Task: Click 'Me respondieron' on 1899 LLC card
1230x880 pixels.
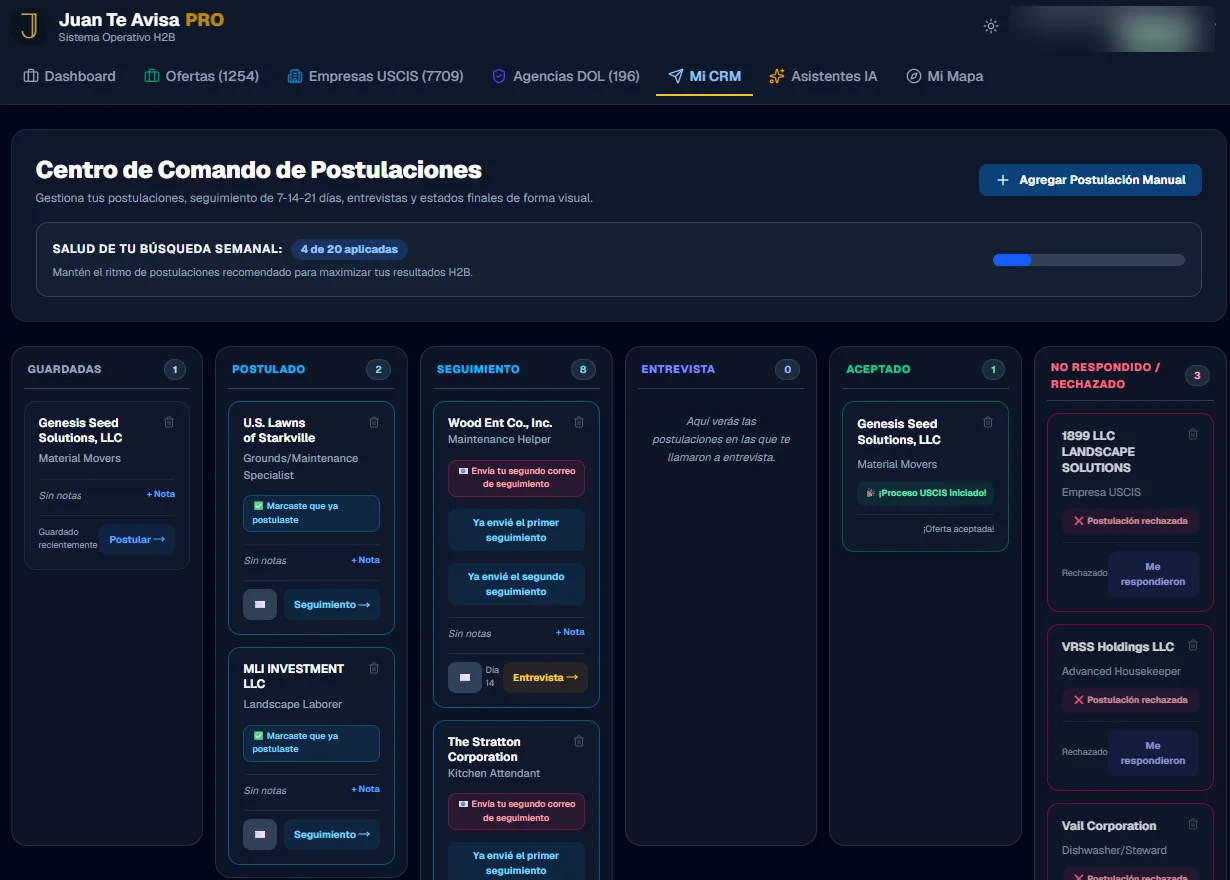Action: (1153, 574)
